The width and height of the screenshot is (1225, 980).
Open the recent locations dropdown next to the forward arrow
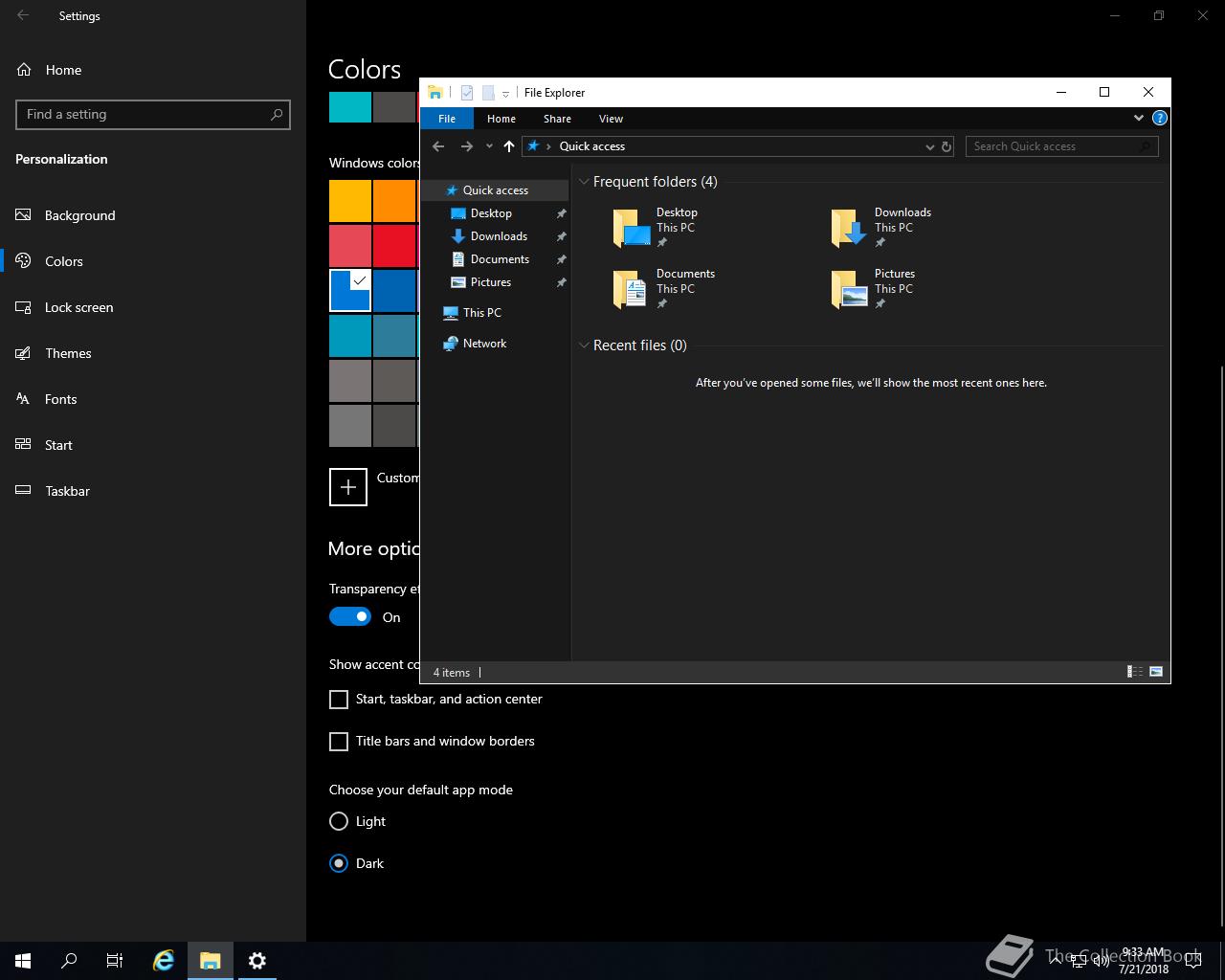pyautogui.click(x=489, y=146)
